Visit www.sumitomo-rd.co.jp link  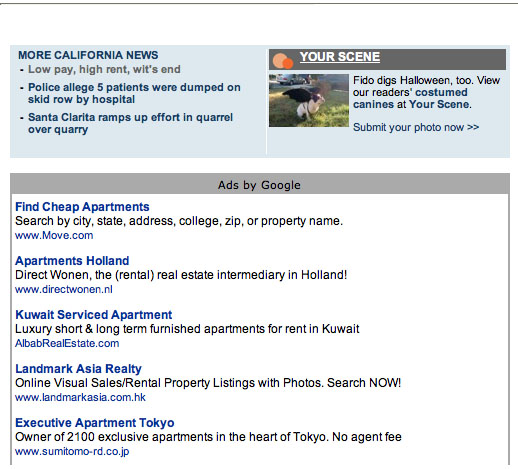(72, 451)
